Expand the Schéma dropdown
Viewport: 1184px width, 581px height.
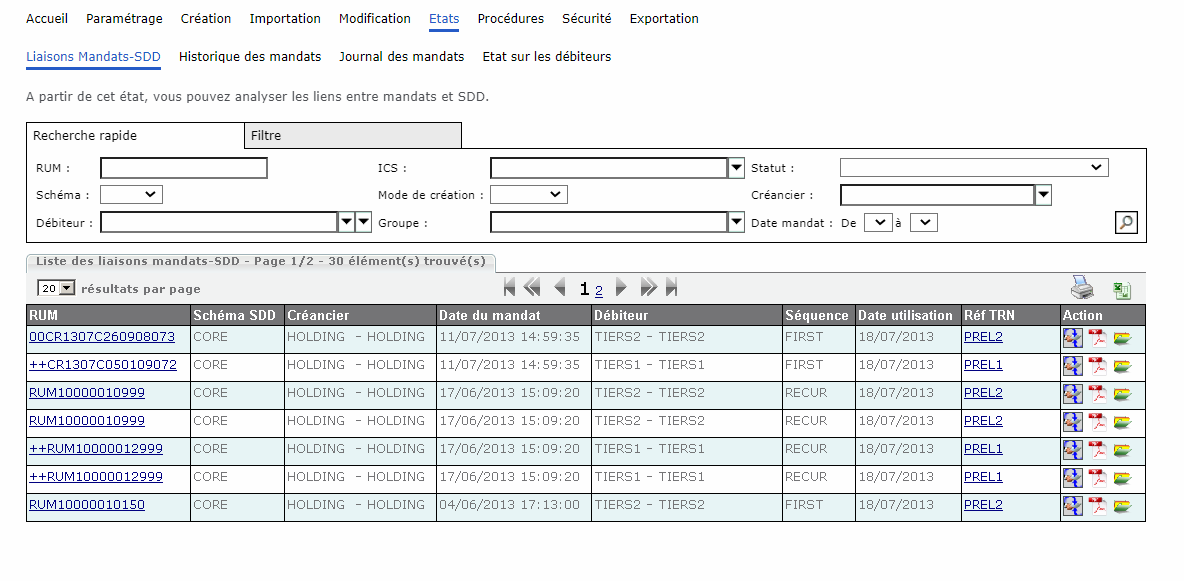[131, 195]
